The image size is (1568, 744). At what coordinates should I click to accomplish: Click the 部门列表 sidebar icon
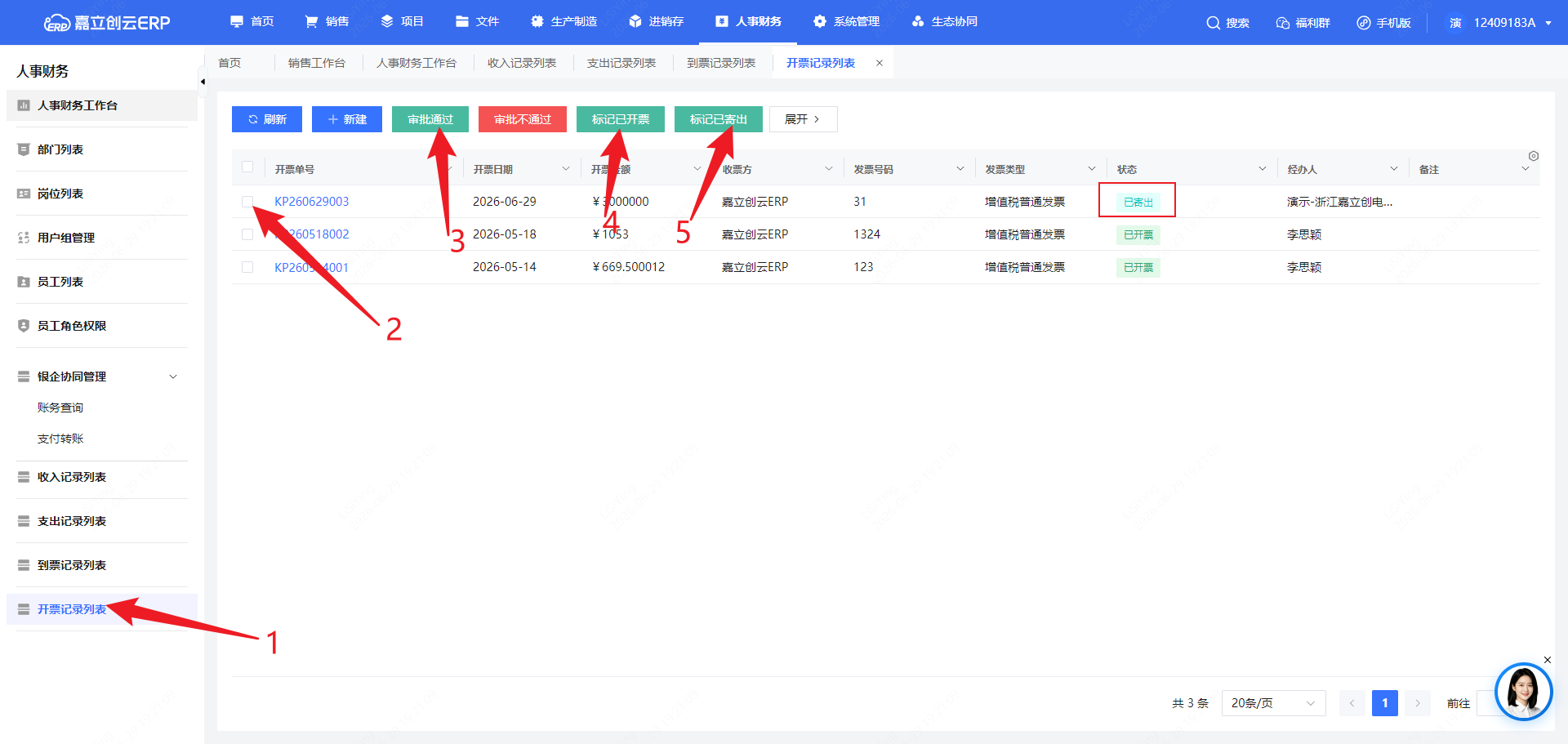(24, 149)
